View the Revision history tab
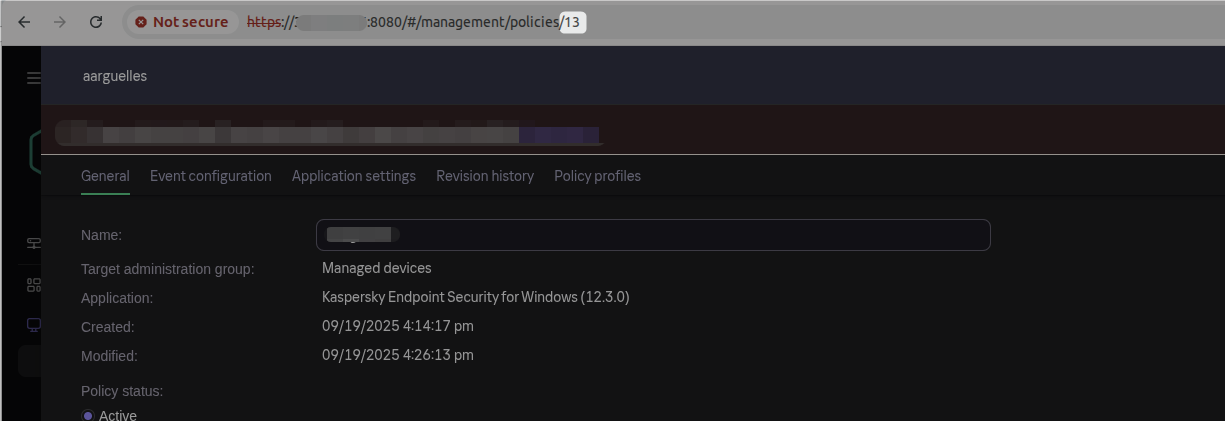The height and width of the screenshot is (421, 1225). tap(485, 176)
